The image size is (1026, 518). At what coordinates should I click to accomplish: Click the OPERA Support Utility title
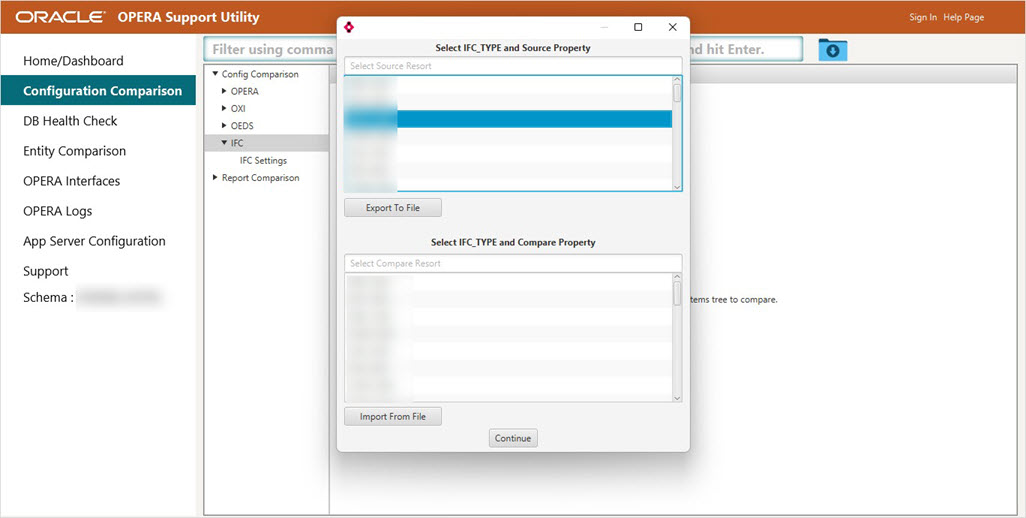tap(188, 17)
